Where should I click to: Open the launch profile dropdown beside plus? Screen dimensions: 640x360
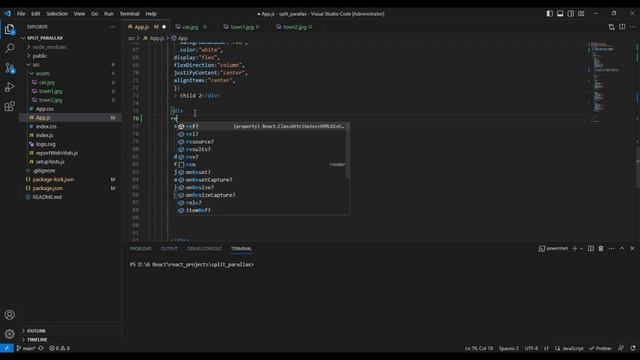(581, 249)
